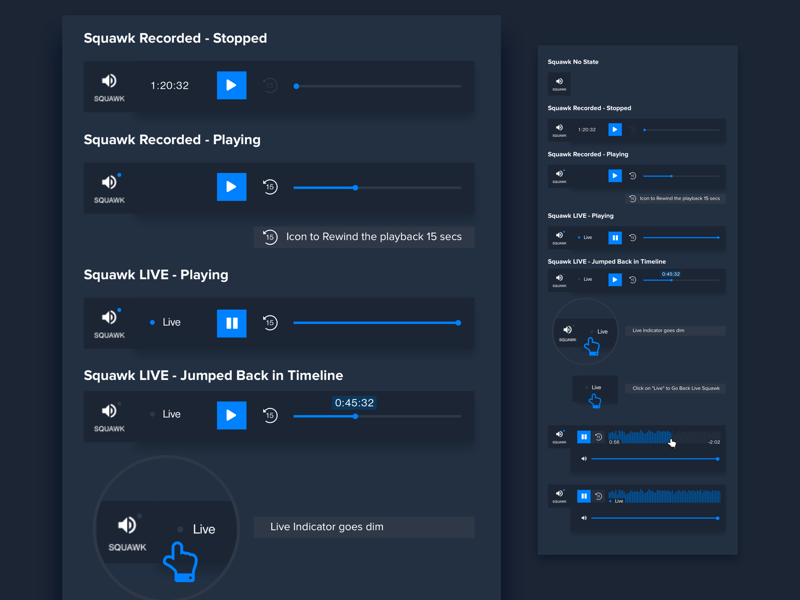The width and height of the screenshot is (800, 600).
Task: Click rewind 15 icon in large Jumped Back player
Action: click(x=270, y=415)
